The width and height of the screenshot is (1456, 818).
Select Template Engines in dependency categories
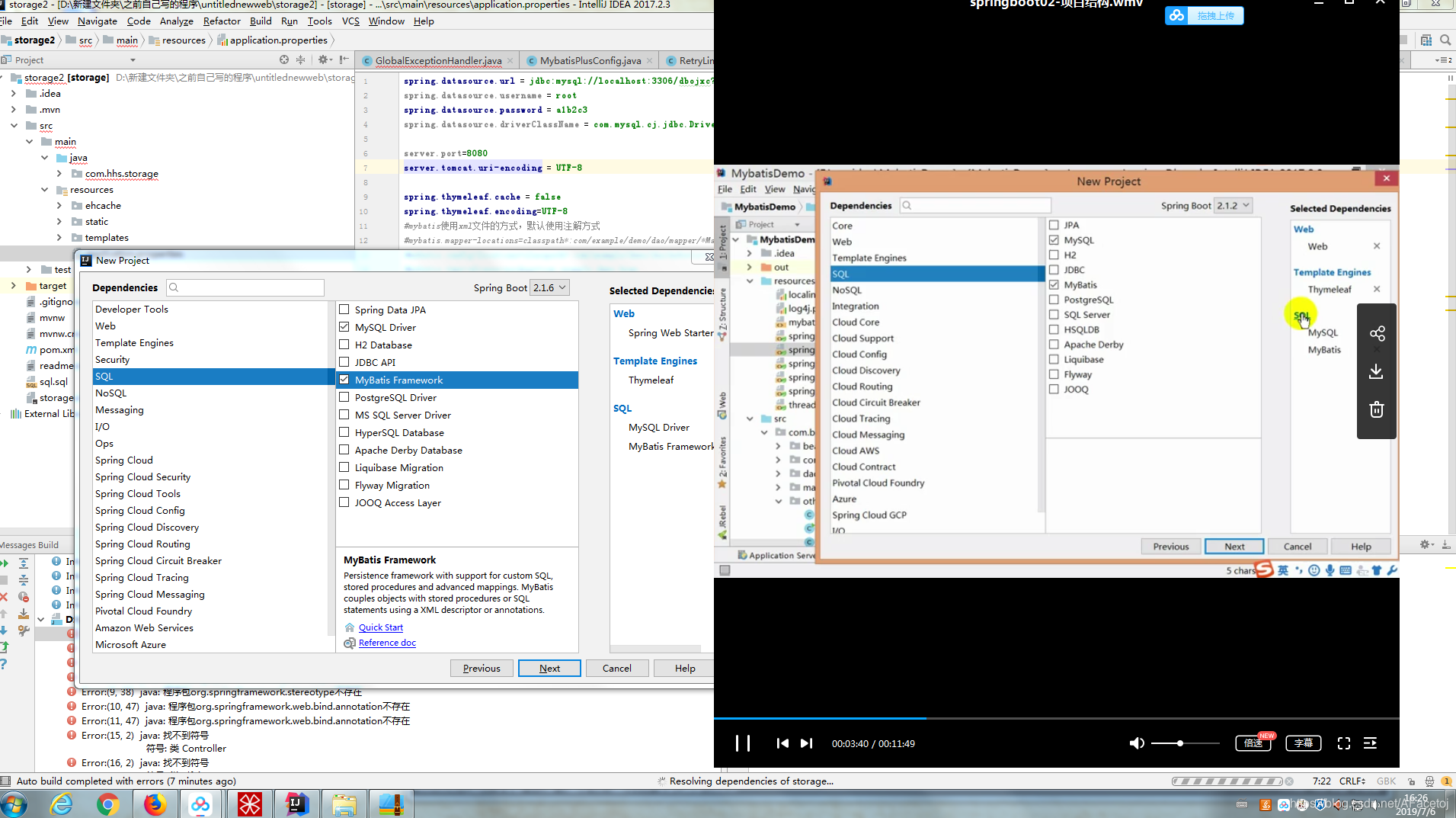134,343
